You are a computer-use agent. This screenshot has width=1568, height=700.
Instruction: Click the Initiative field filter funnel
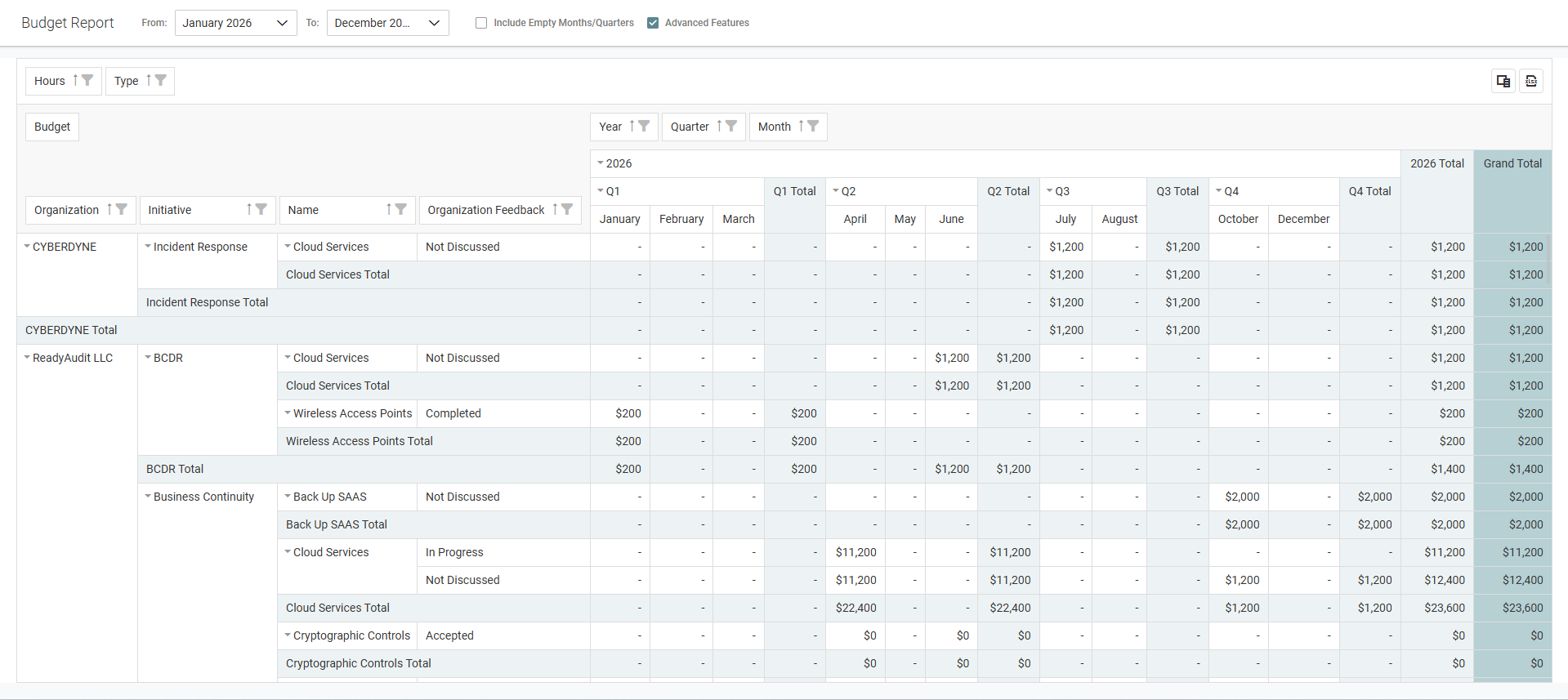click(261, 209)
